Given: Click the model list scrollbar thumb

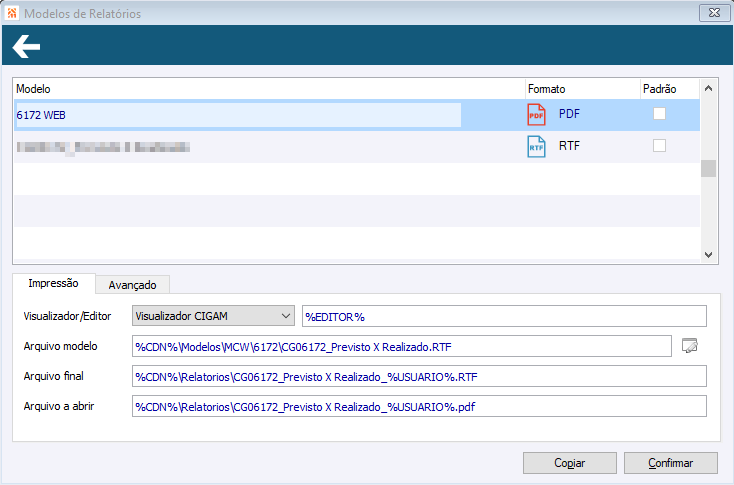Looking at the screenshot, I should pos(709,169).
